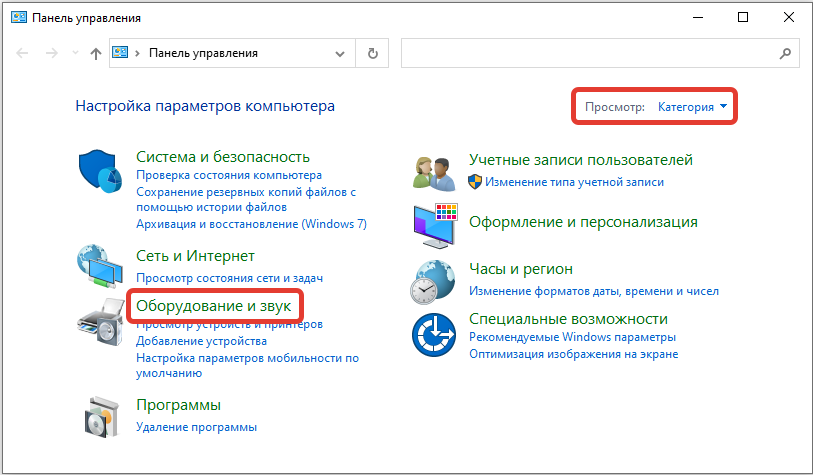Click the Network and Internet globe icon
The height and width of the screenshot is (475, 813).
point(101,267)
